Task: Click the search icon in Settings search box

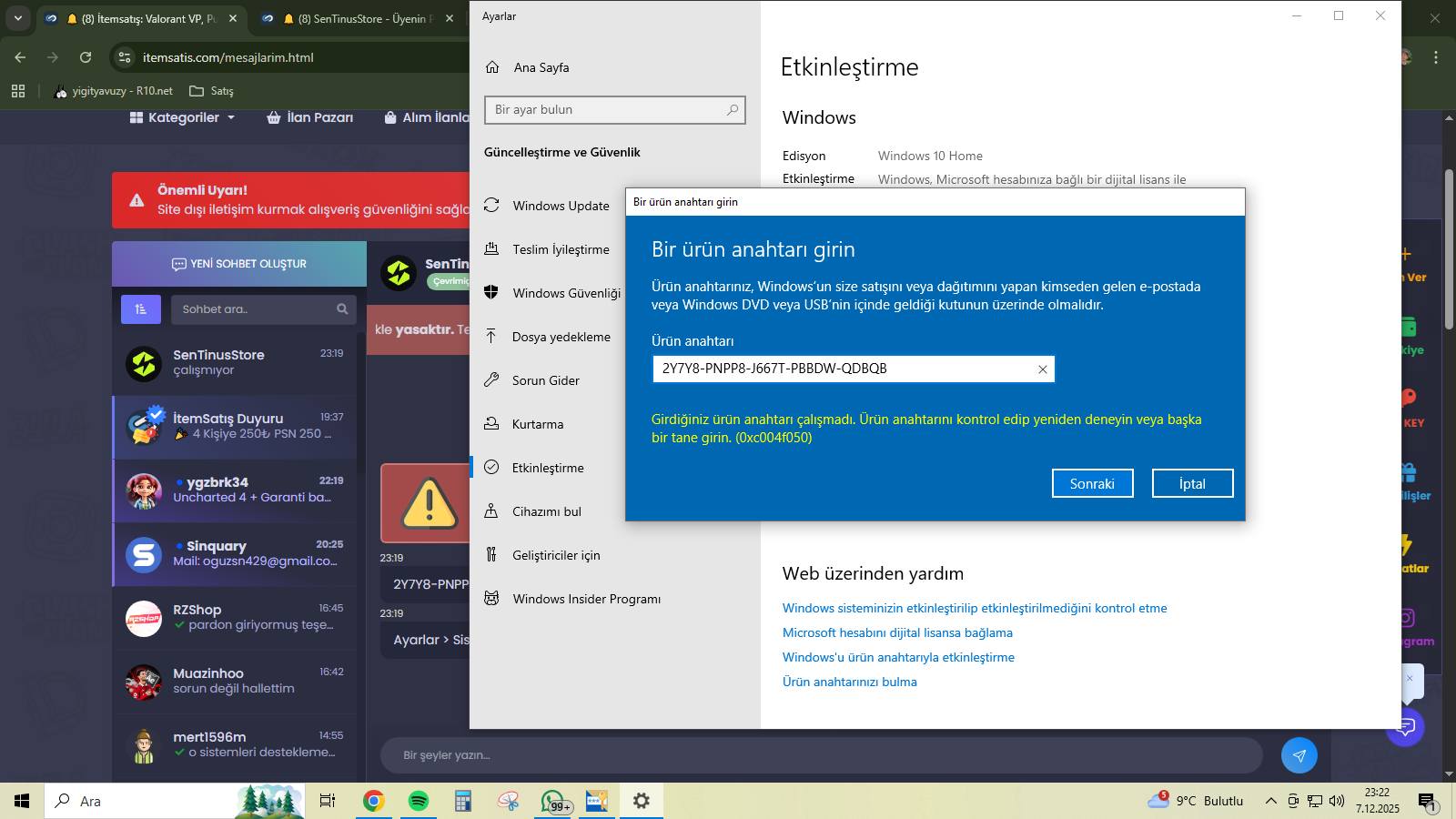Action: tap(733, 110)
